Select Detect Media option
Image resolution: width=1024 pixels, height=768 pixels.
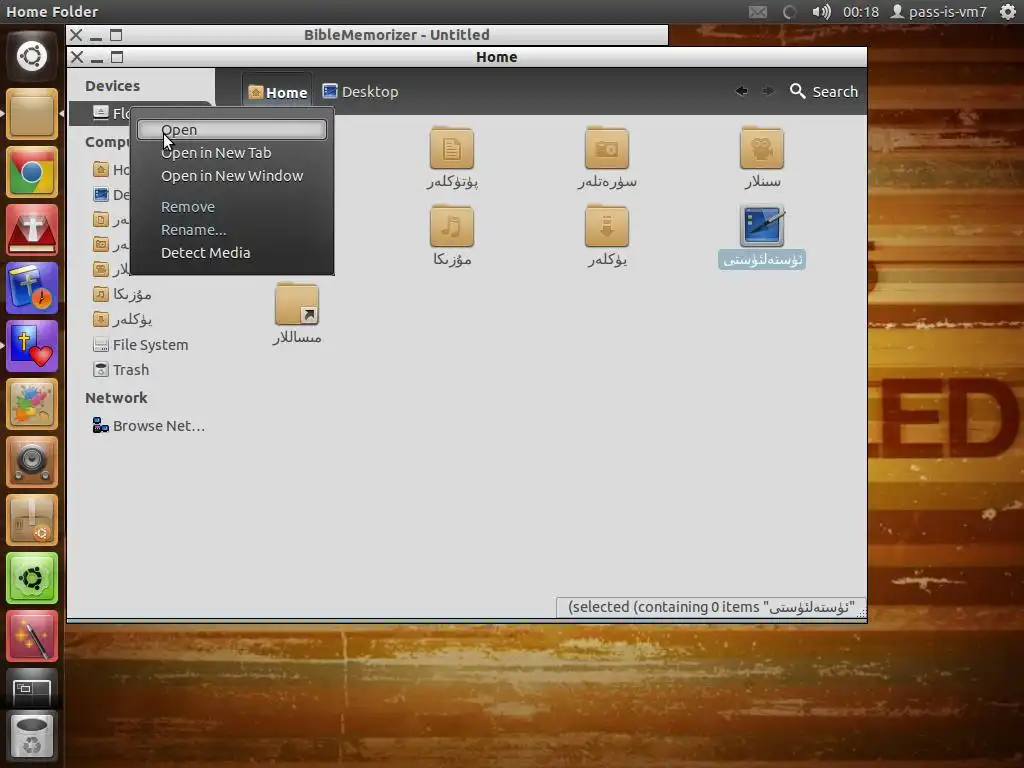232,253
